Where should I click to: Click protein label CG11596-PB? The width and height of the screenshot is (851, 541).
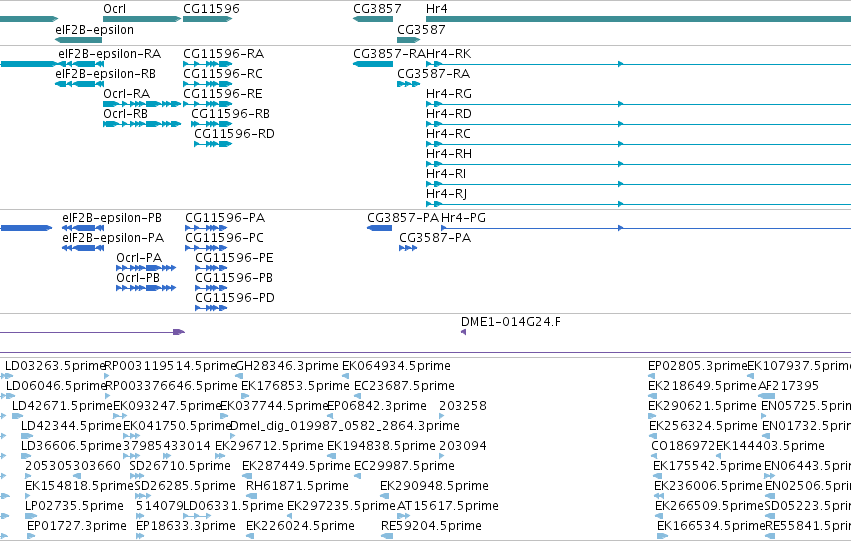point(234,278)
